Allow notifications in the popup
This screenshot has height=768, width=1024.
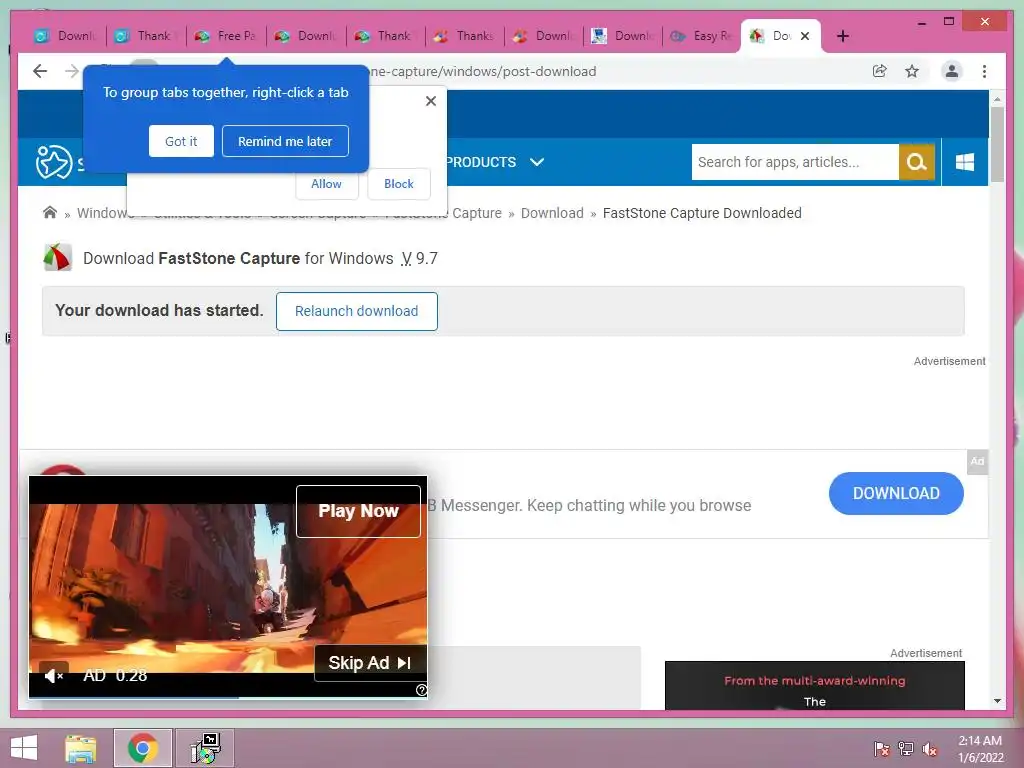326,184
